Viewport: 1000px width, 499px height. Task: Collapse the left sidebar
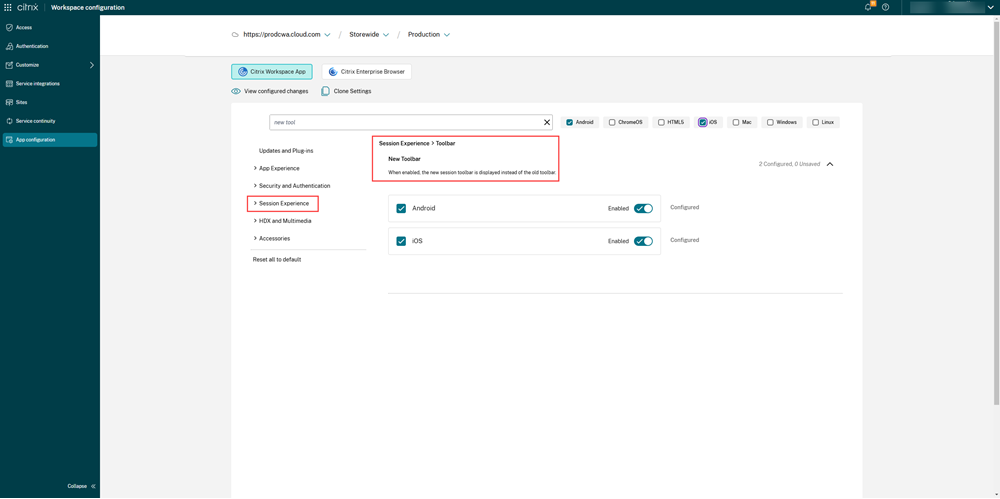pos(82,486)
